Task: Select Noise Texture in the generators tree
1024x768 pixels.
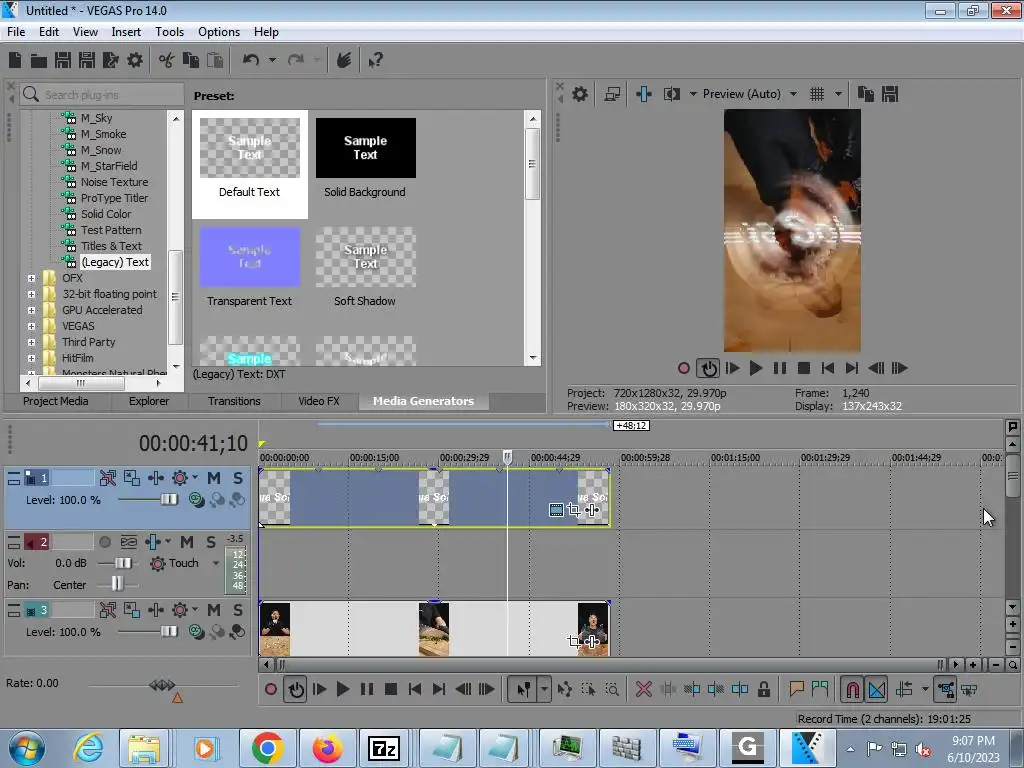Action: tap(114, 182)
